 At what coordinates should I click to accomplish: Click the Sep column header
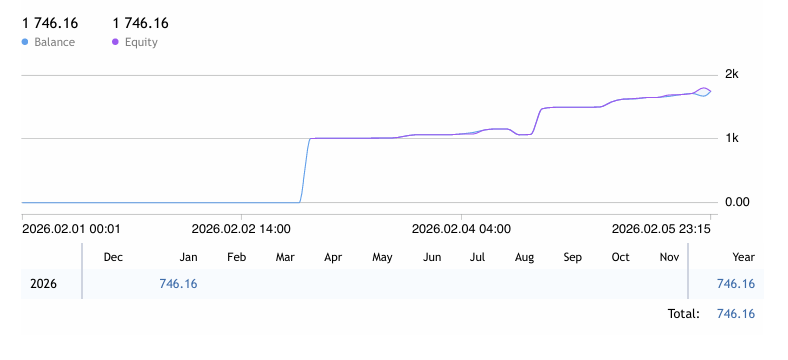(572, 257)
